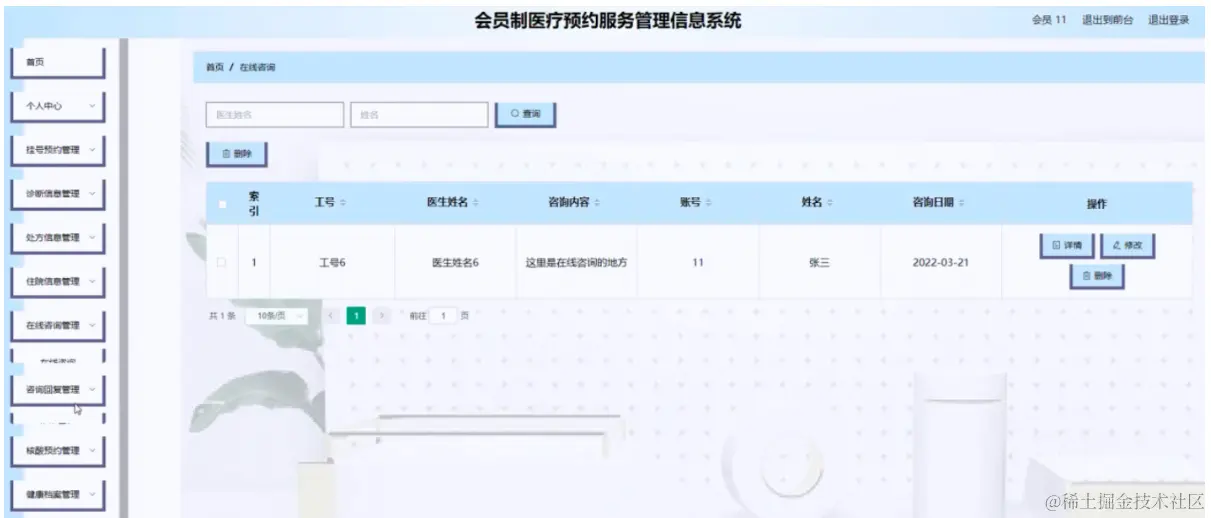1211x518 pixels.
Task: Click the 工号6 table cell
Action: pyautogui.click(x=332, y=263)
